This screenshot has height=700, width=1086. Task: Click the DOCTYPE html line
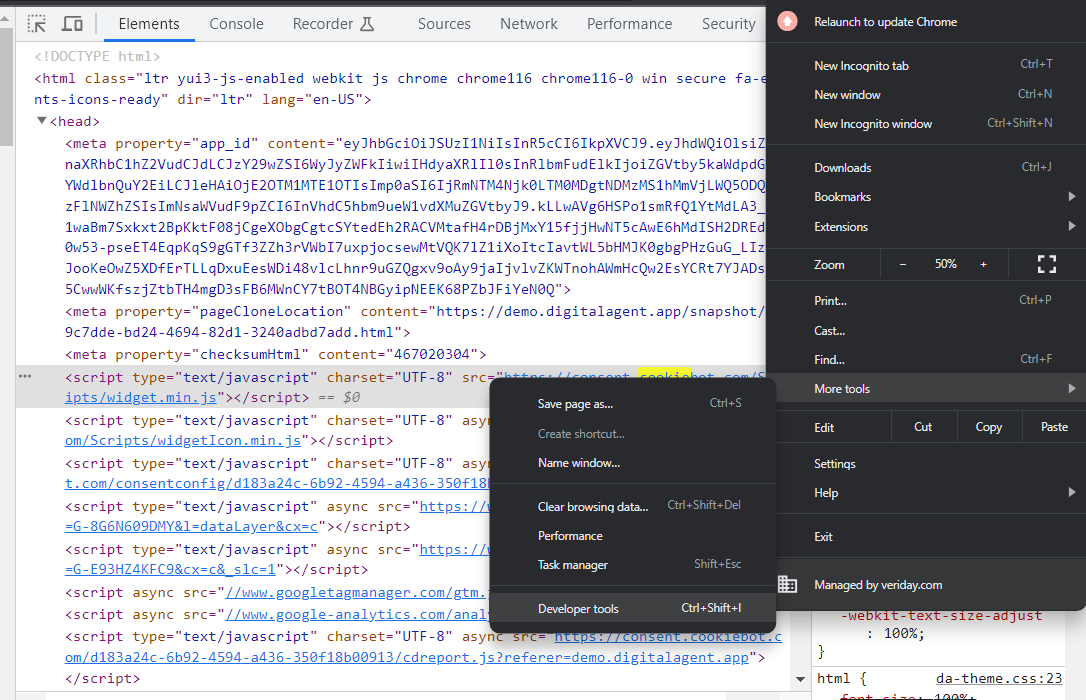pyautogui.click(x=97, y=56)
